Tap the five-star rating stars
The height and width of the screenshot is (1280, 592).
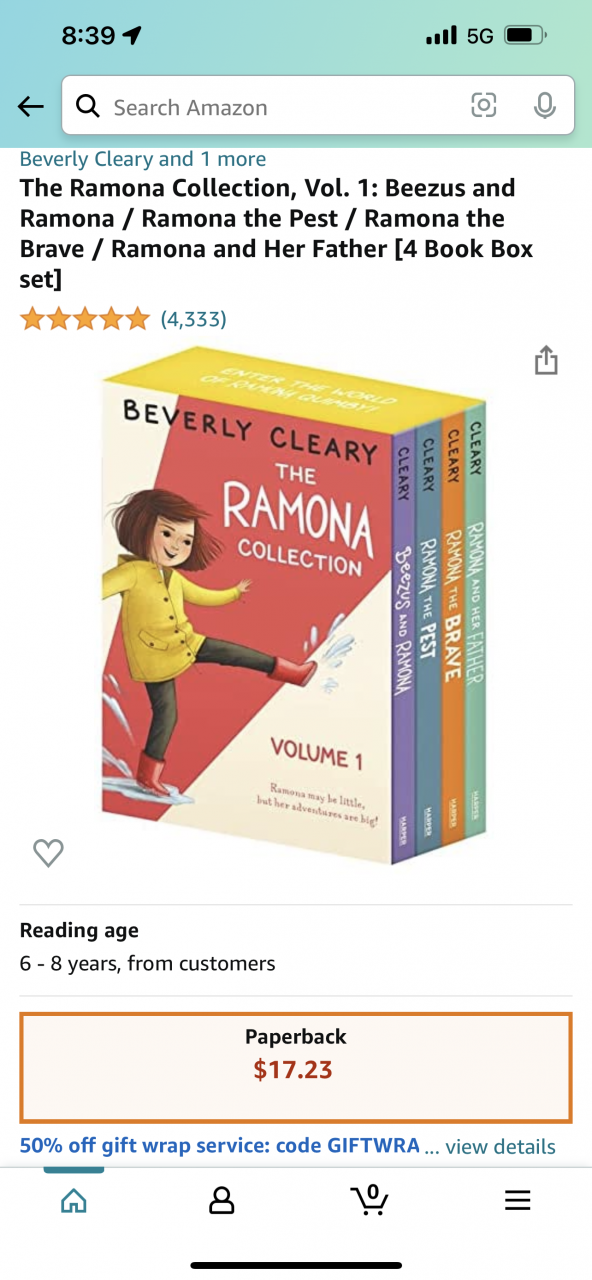point(85,319)
